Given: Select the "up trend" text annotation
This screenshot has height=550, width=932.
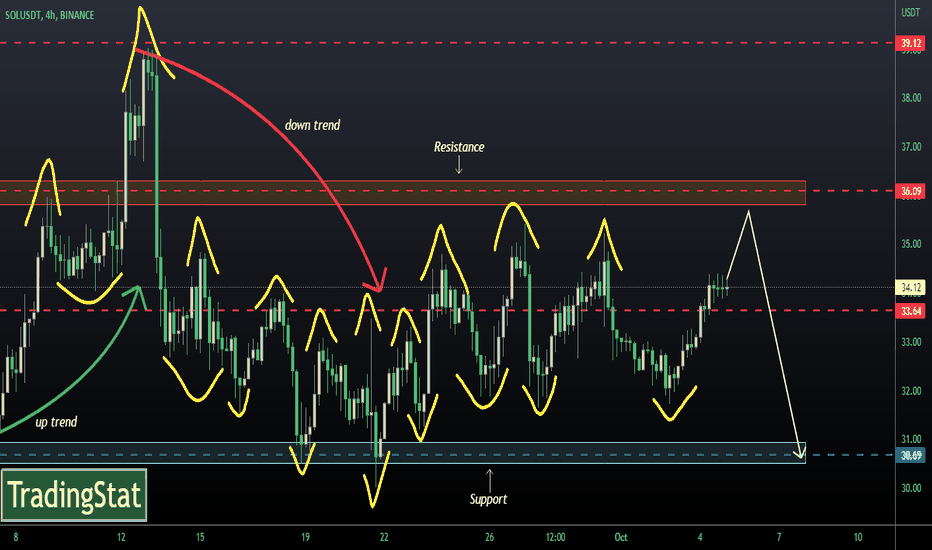Looking at the screenshot, I should click(56, 422).
